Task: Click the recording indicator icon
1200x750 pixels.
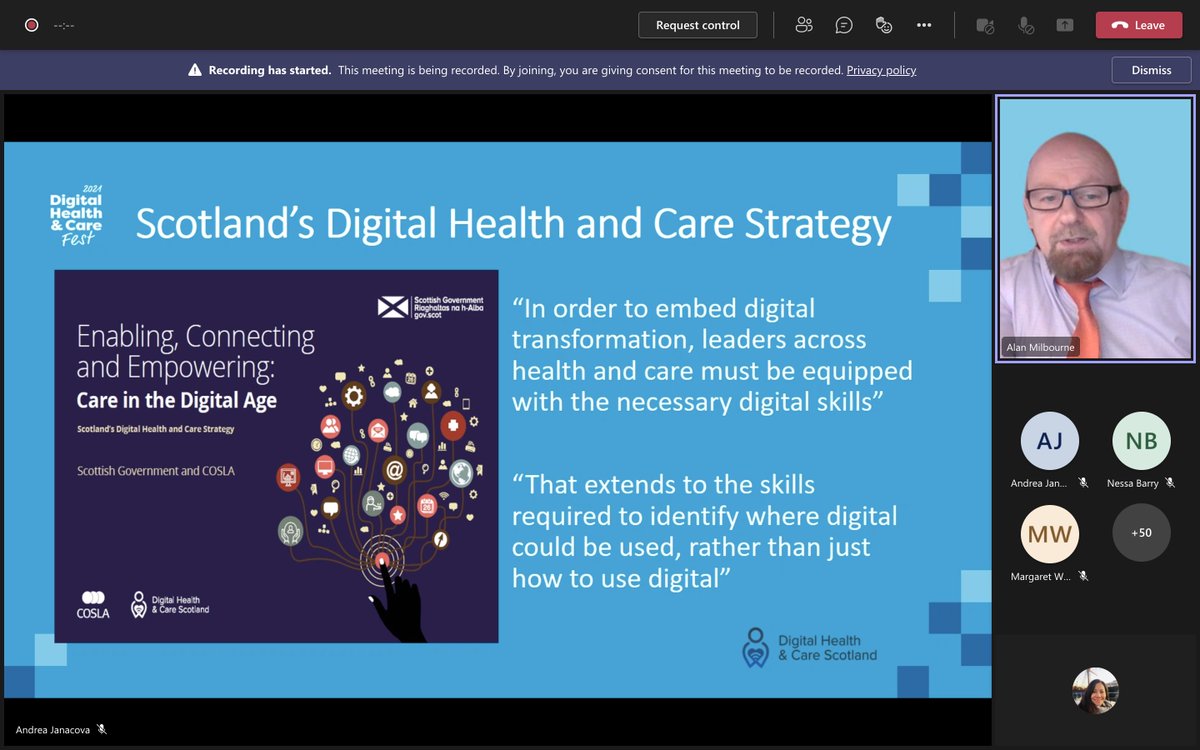Action: [32, 25]
